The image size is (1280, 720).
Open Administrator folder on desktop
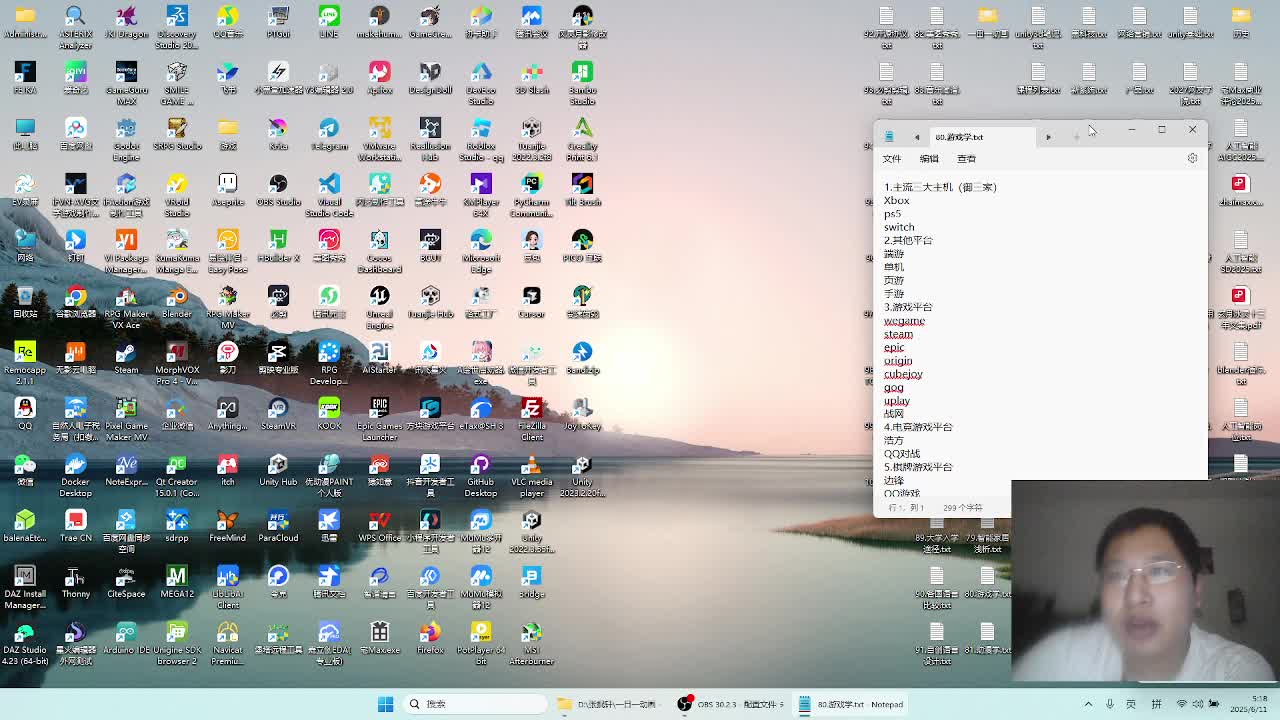[x=25, y=23]
